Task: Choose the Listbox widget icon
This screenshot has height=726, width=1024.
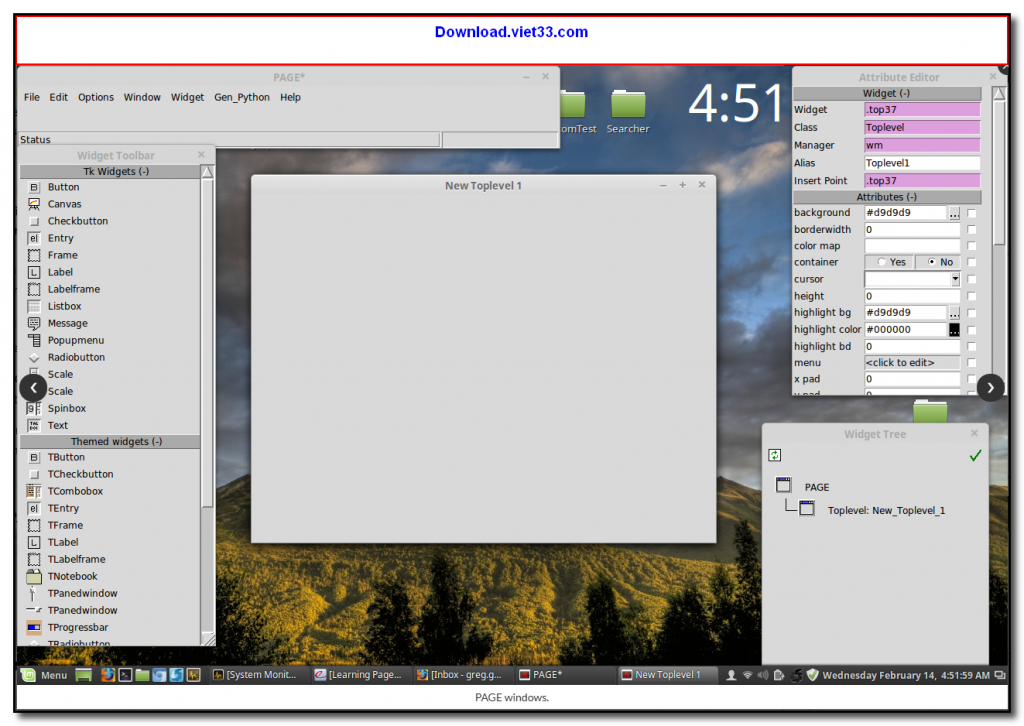Action: tap(34, 306)
